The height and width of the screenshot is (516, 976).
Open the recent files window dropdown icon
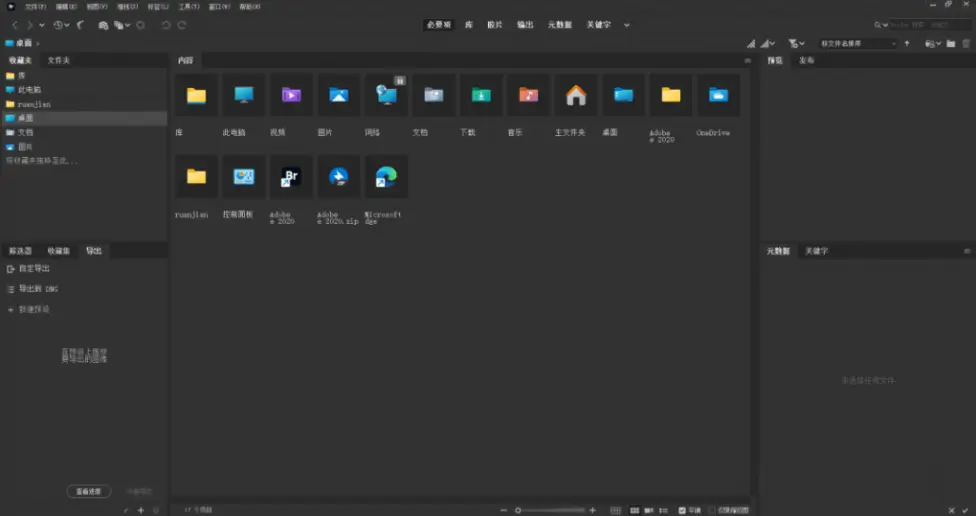pyautogui.click(x=932, y=44)
